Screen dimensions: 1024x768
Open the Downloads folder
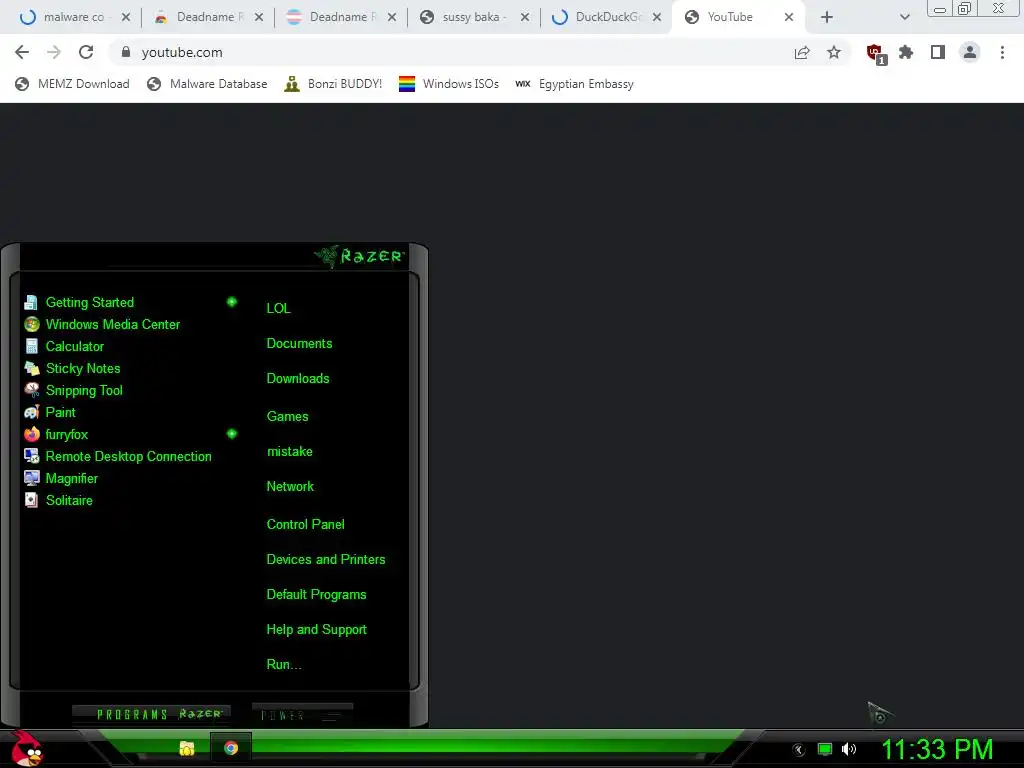(x=298, y=379)
